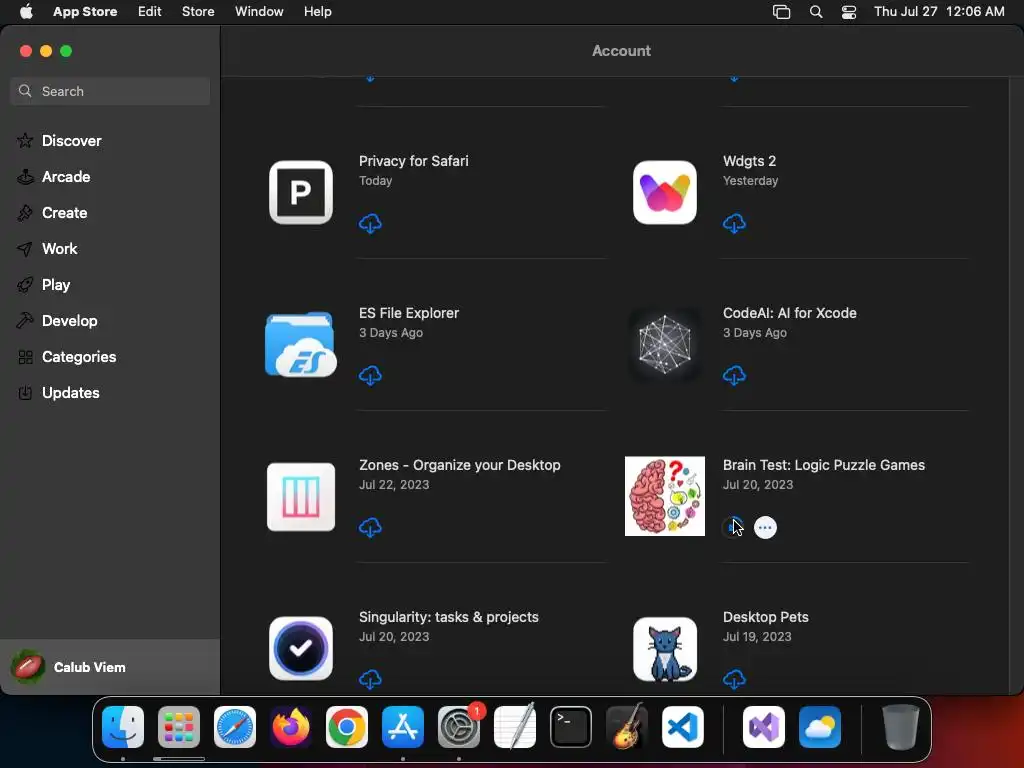Open Launchpad from the Dock

(179, 726)
